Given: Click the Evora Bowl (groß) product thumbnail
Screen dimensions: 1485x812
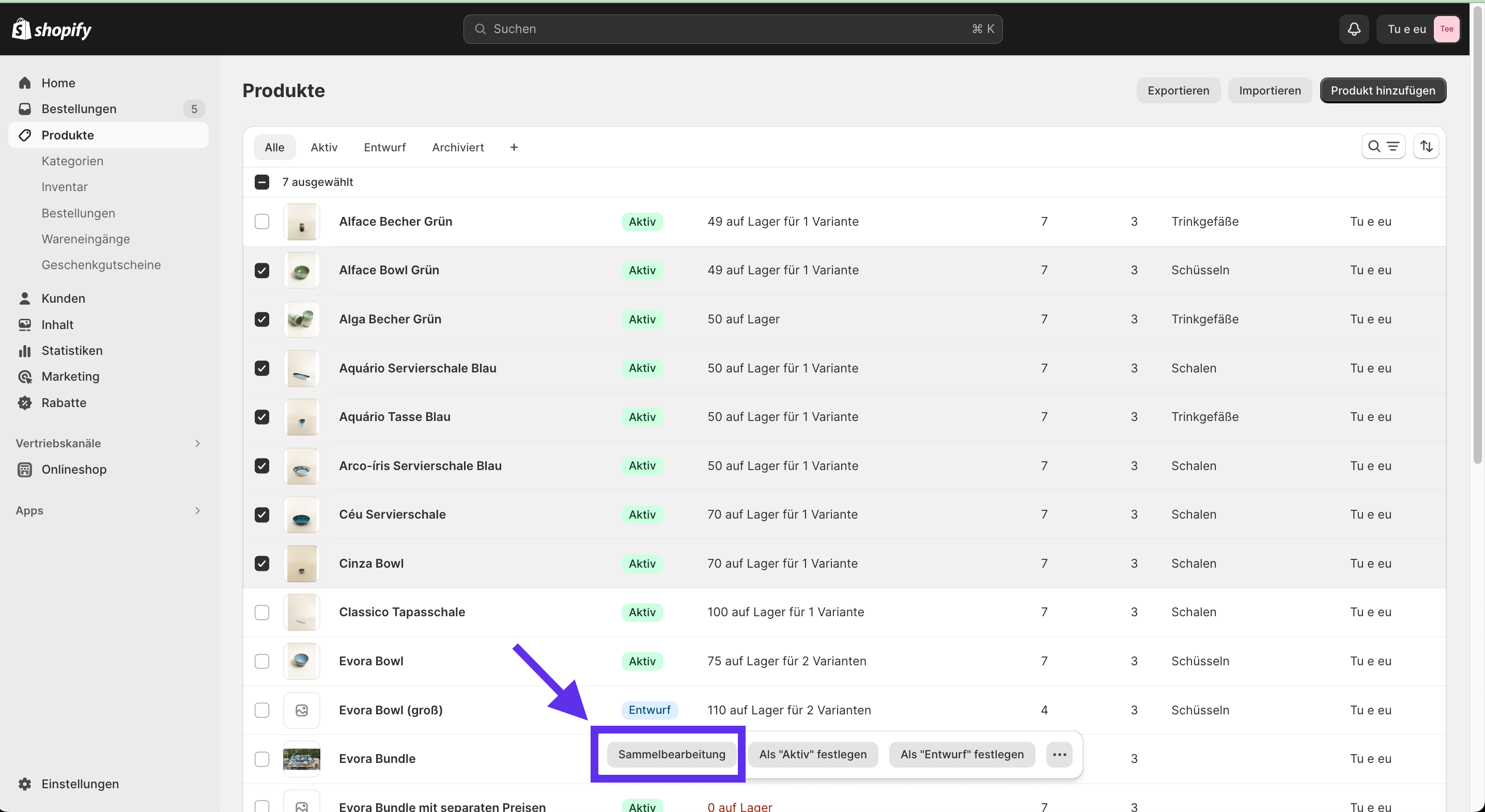Looking at the screenshot, I should pos(300,709).
